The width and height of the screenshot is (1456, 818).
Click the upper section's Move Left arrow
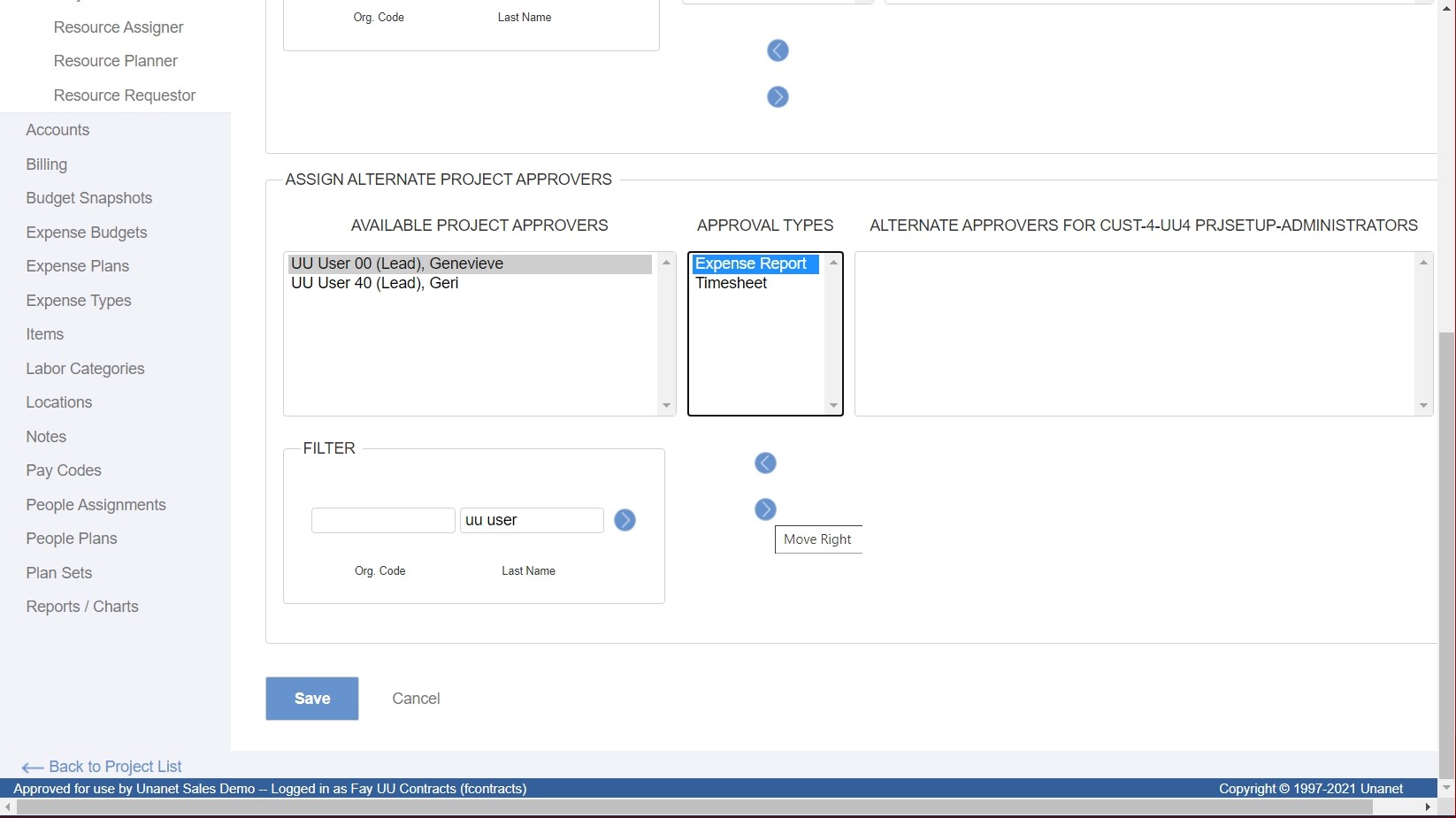point(778,50)
